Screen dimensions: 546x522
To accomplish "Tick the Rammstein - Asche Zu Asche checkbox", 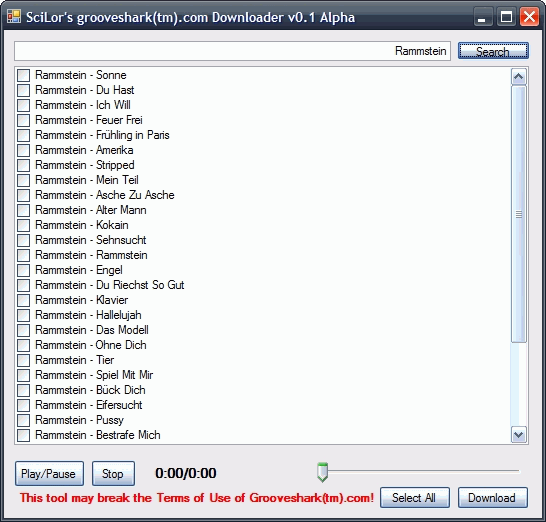I will tap(23, 195).
